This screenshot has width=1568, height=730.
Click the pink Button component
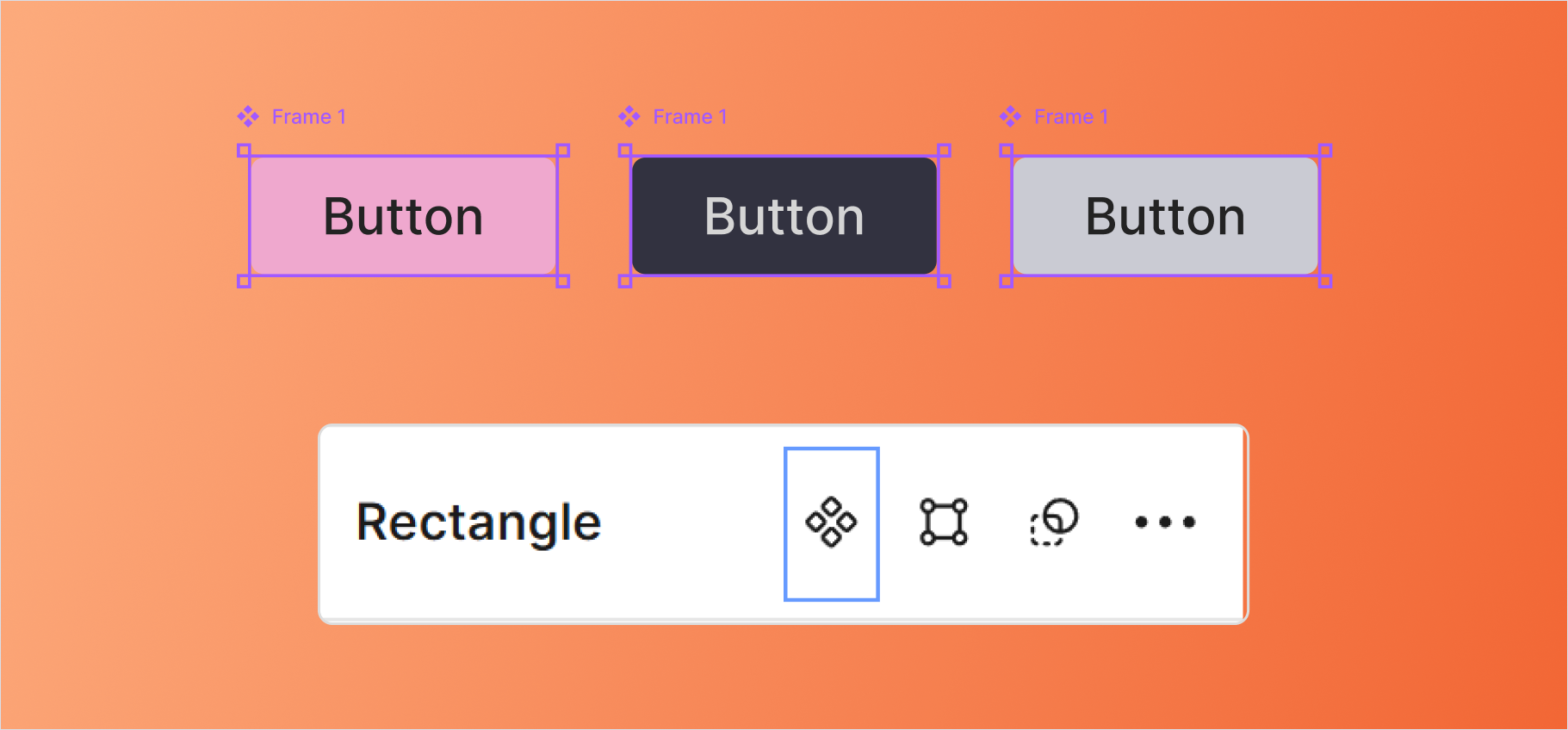403,216
